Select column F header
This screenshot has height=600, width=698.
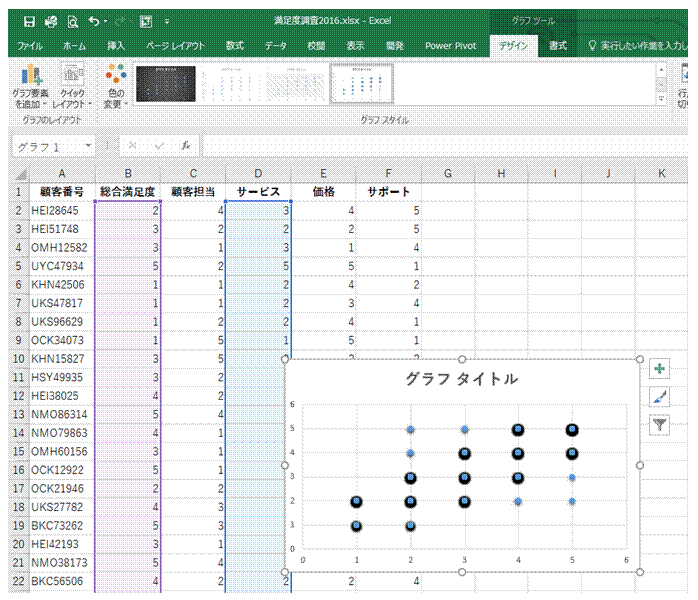388,174
